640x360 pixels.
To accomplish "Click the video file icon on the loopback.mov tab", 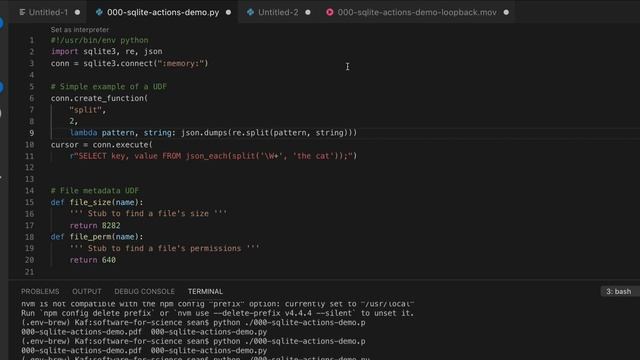I will (329, 12).
